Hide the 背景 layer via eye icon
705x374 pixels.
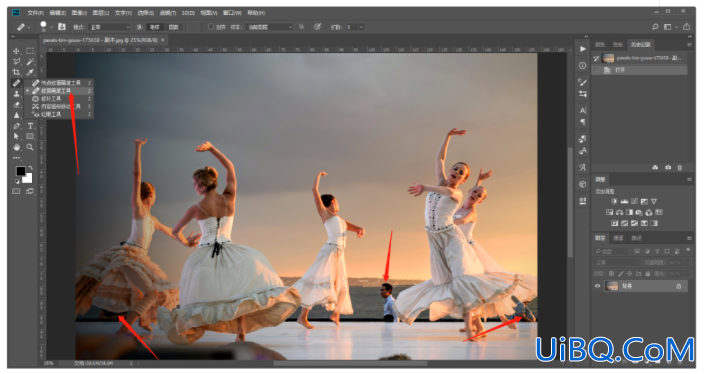(x=598, y=286)
